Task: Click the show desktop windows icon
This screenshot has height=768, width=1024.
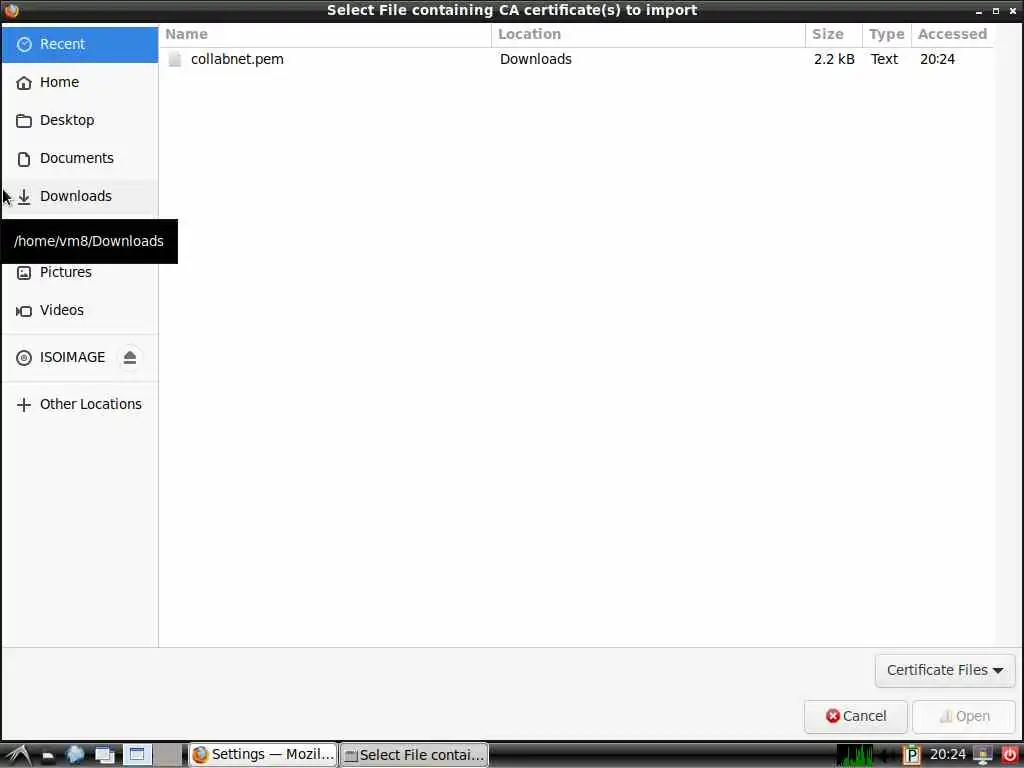Action: [x=104, y=756]
